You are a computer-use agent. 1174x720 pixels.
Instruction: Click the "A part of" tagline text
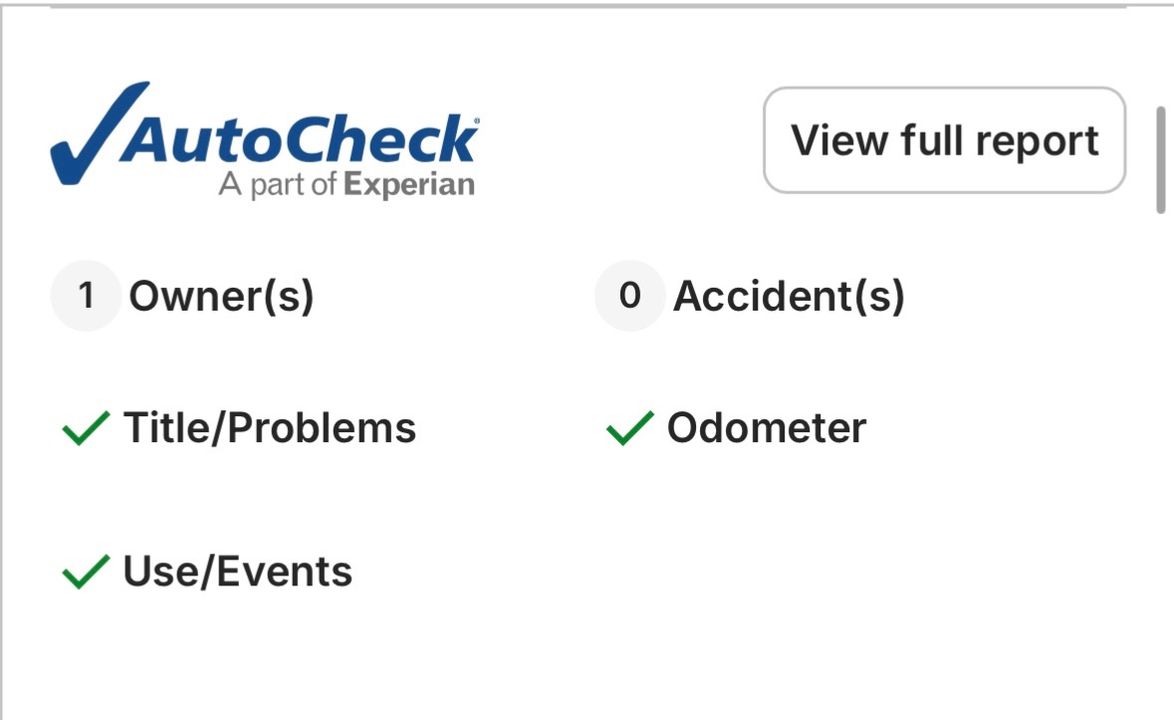(277, 186)
